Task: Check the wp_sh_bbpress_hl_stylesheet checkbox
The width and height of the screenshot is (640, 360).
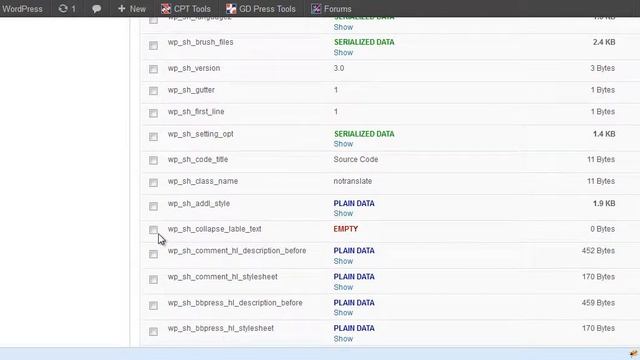Action: tap(153, 331)
